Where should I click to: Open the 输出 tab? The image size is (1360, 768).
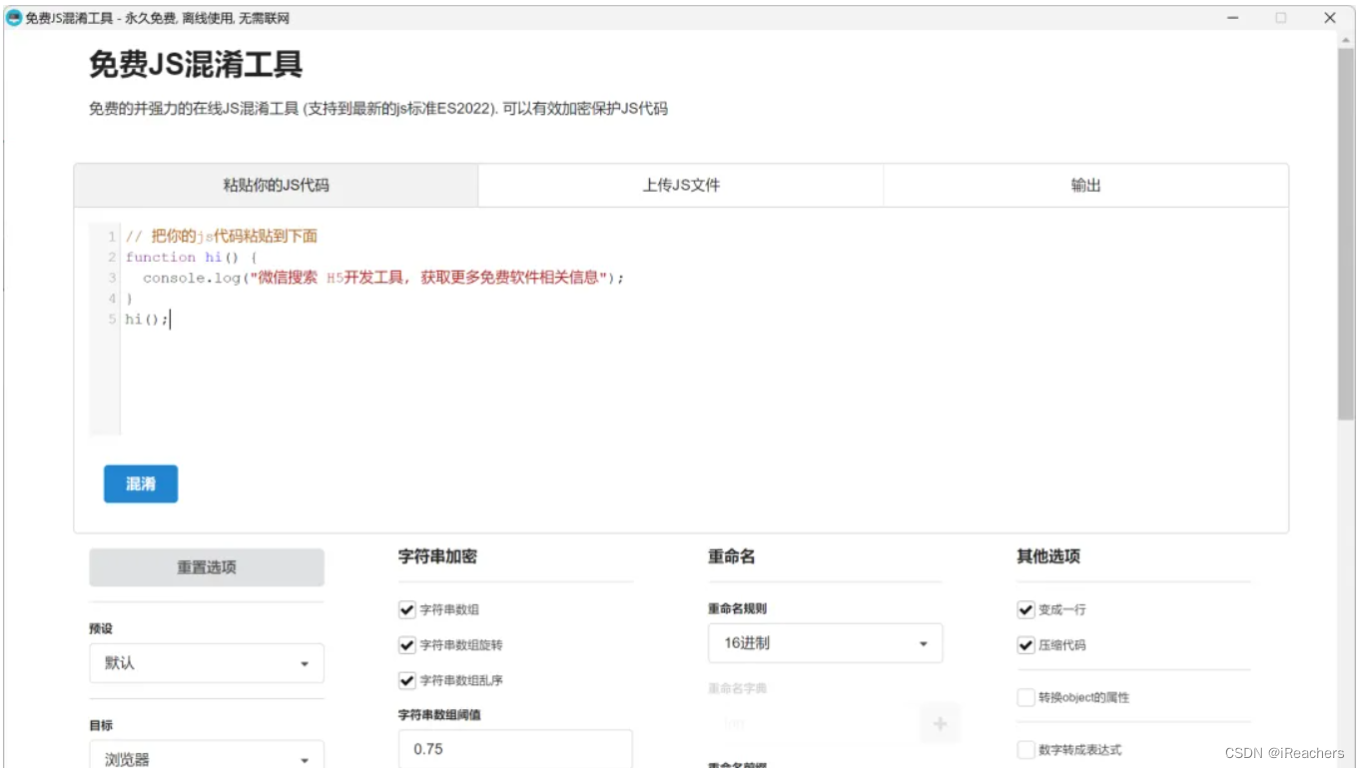[1086, 185]
